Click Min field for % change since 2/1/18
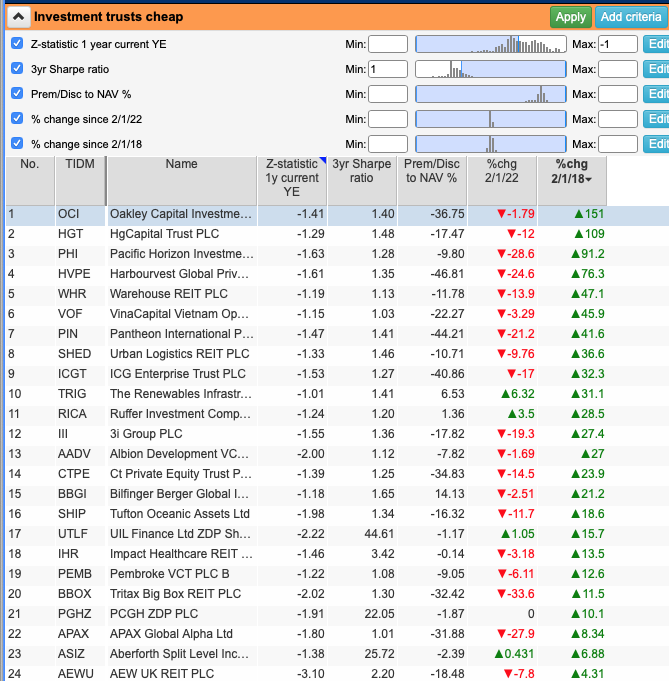The width and height of the screenshot is (669, 681). [388, 144]
